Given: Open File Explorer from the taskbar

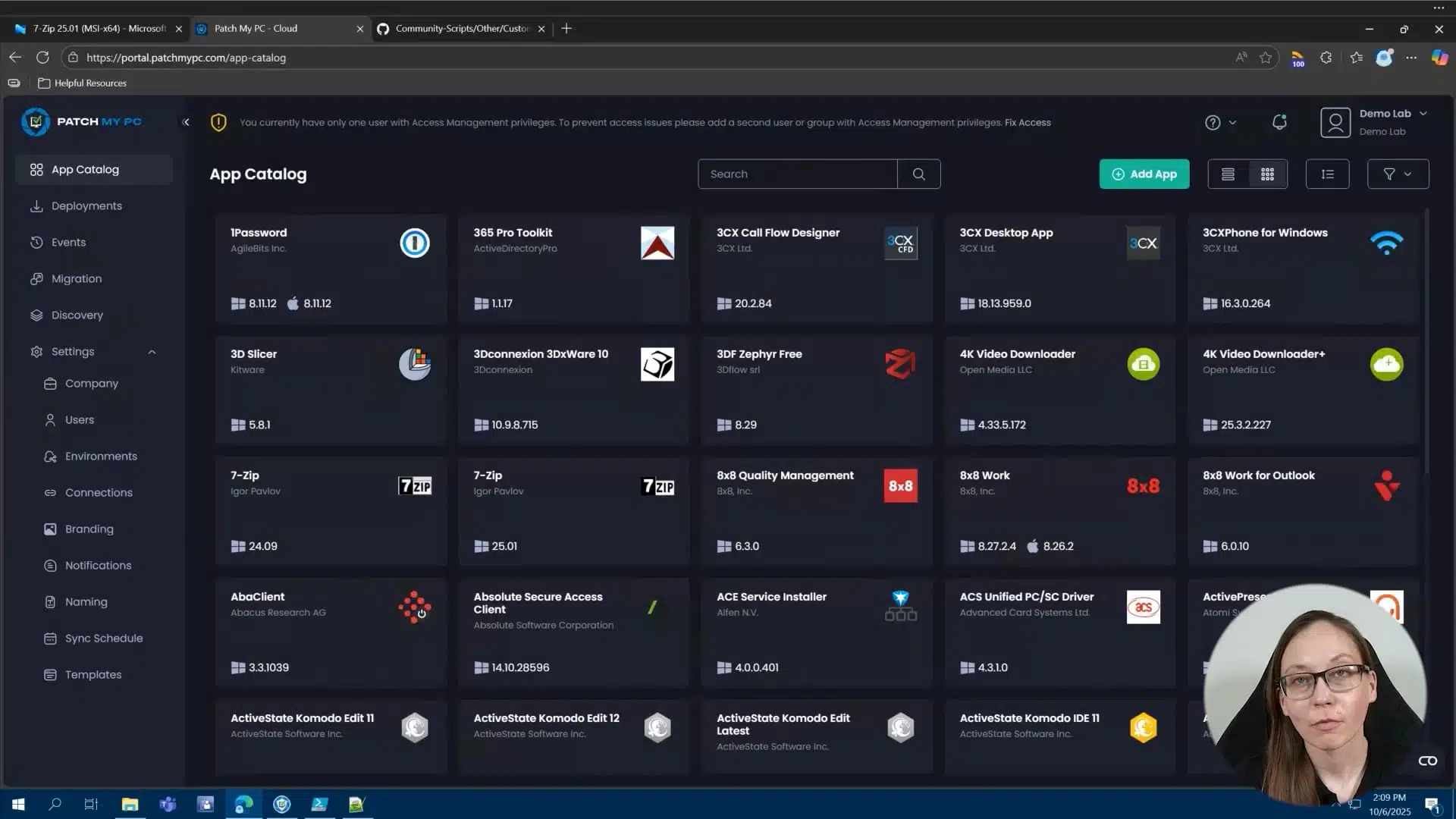Looking at the screenshot, I should (x=130, y=805).
